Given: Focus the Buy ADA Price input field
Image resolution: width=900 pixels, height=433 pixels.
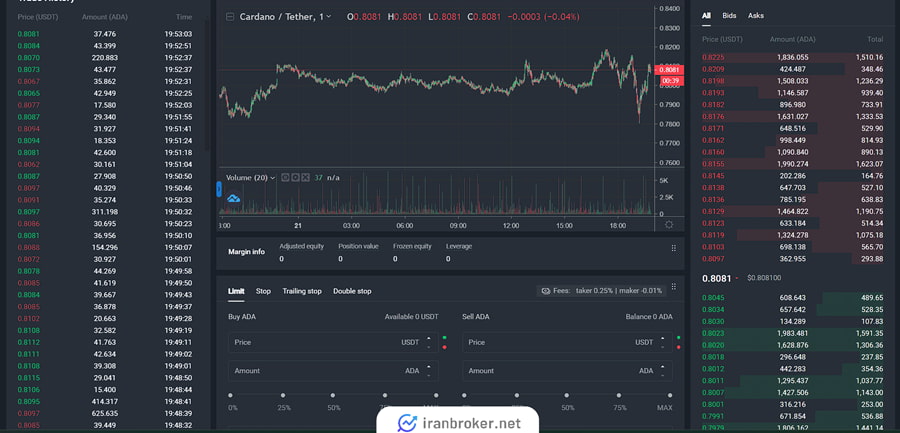Looking at the screenshot, I should coord(333,342).
